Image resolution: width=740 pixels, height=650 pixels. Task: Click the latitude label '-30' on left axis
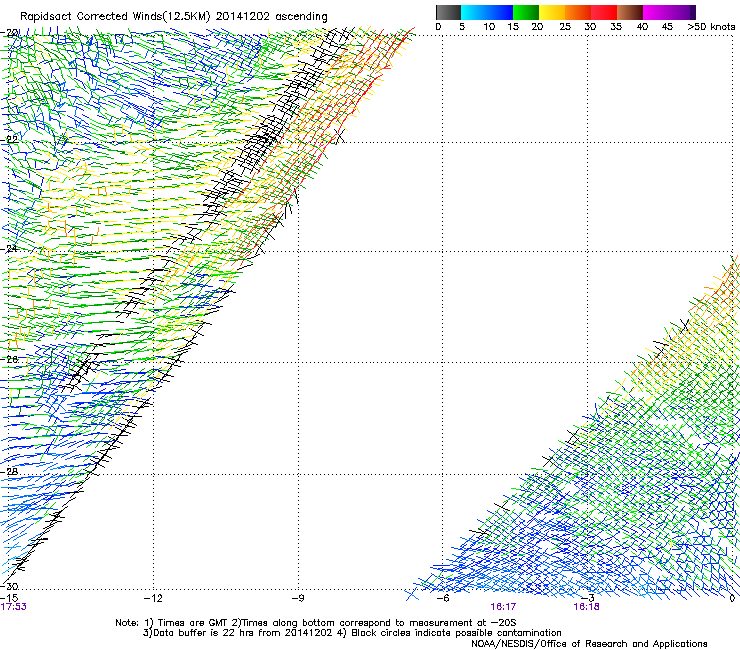[x=9, y=586]
